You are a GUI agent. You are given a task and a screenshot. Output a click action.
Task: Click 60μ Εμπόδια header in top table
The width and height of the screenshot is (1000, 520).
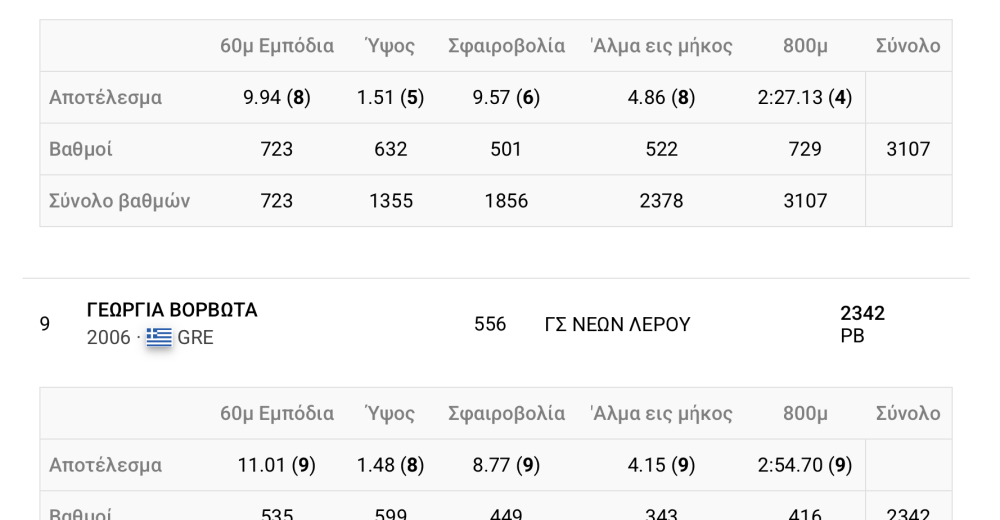point(277,46)
